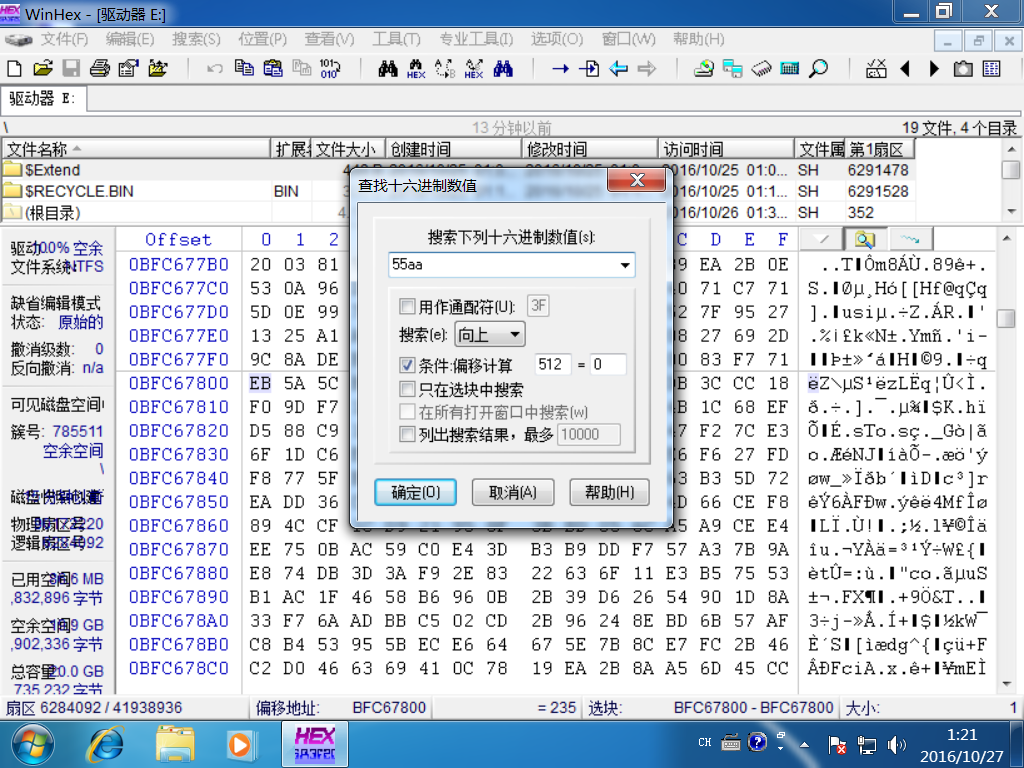
Task: Click the 确定(O) button
Action: tap(415, 492)
